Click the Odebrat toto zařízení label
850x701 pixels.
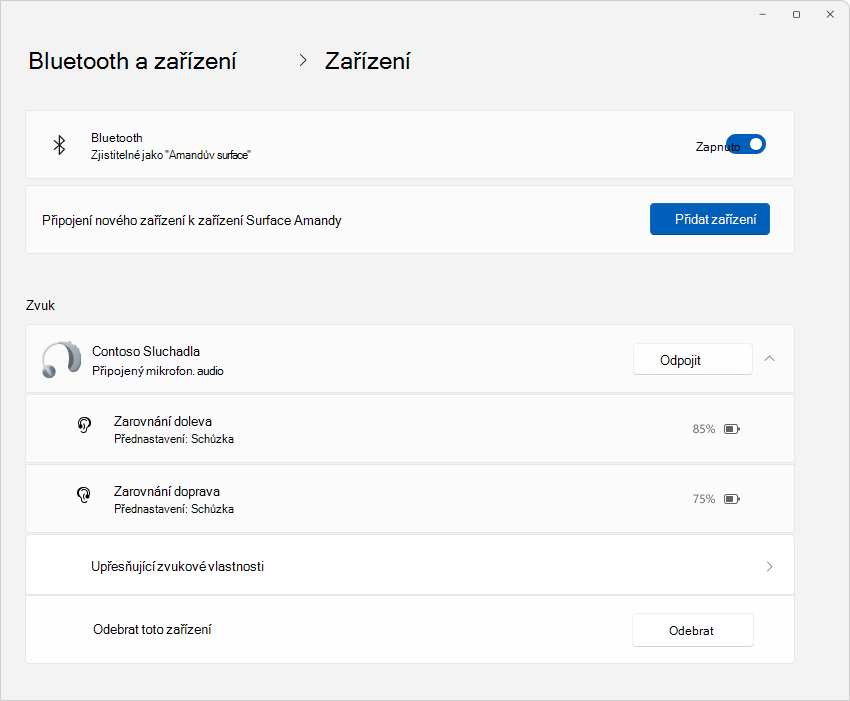click(x=152, y=629)
